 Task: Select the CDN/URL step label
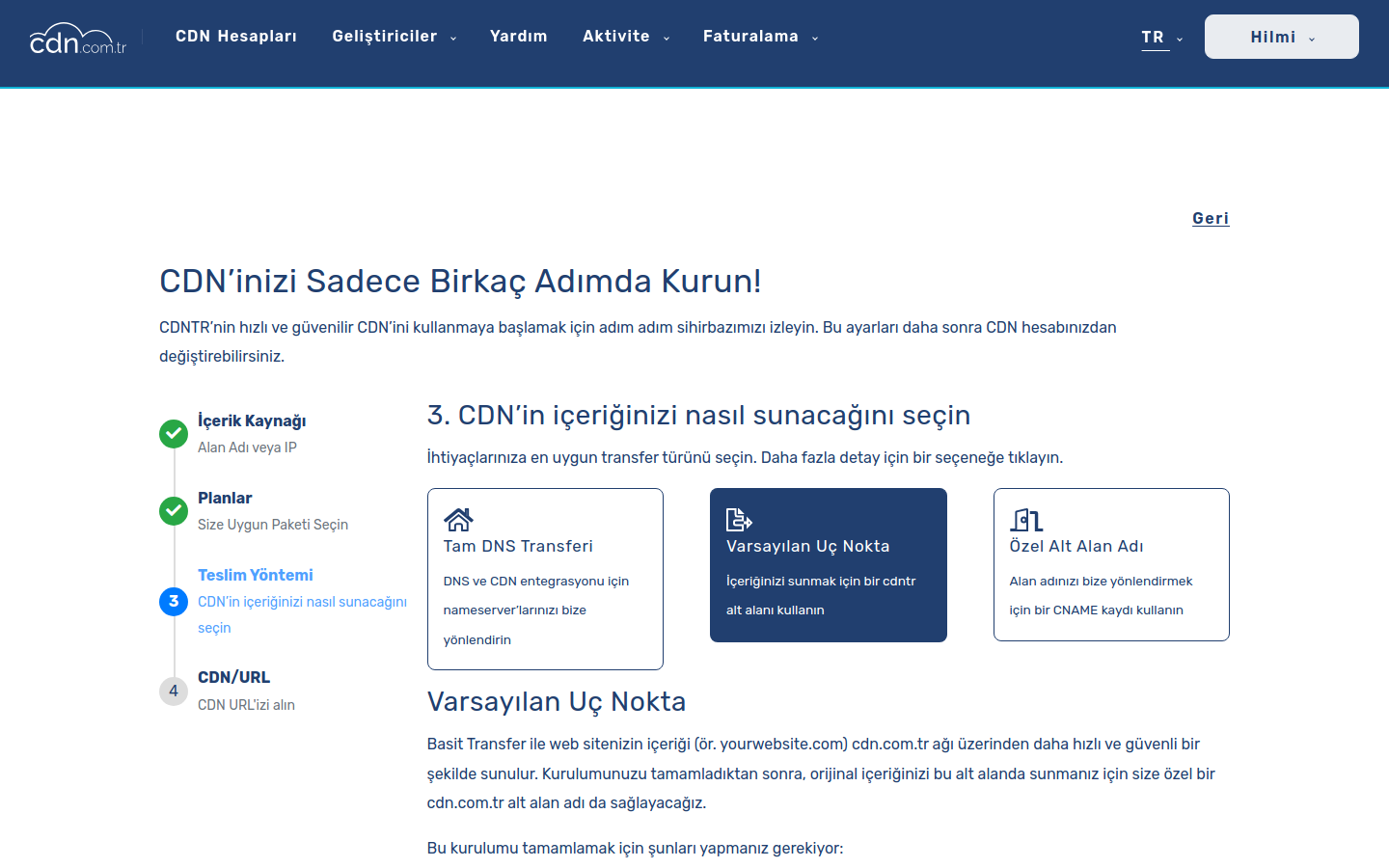(234, 677)
